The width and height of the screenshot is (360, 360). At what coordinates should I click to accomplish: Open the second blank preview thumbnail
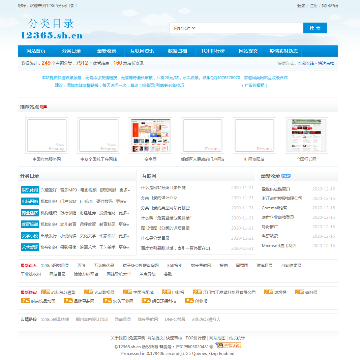pos(99,135)
